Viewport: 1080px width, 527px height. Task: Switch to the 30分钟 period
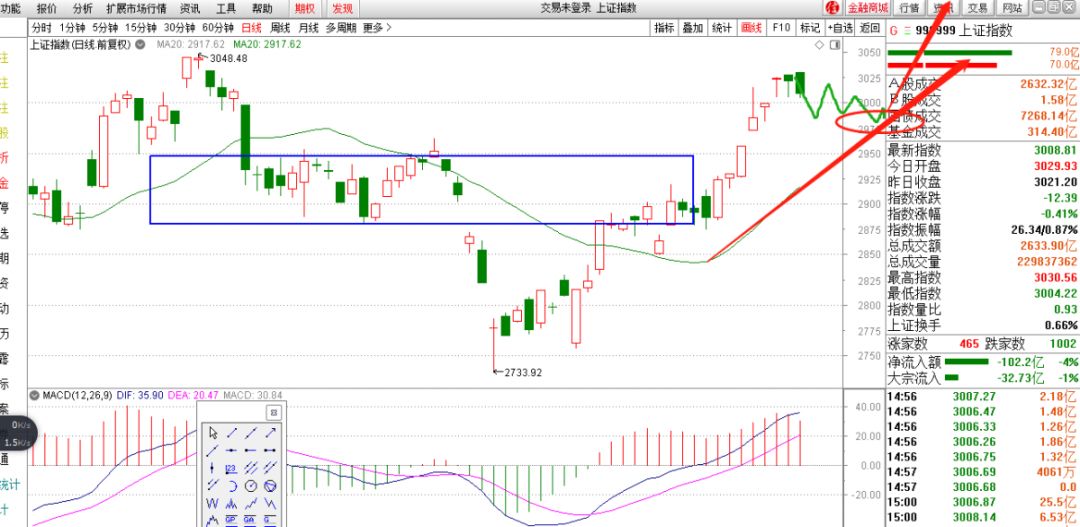[x=180, y=28]
